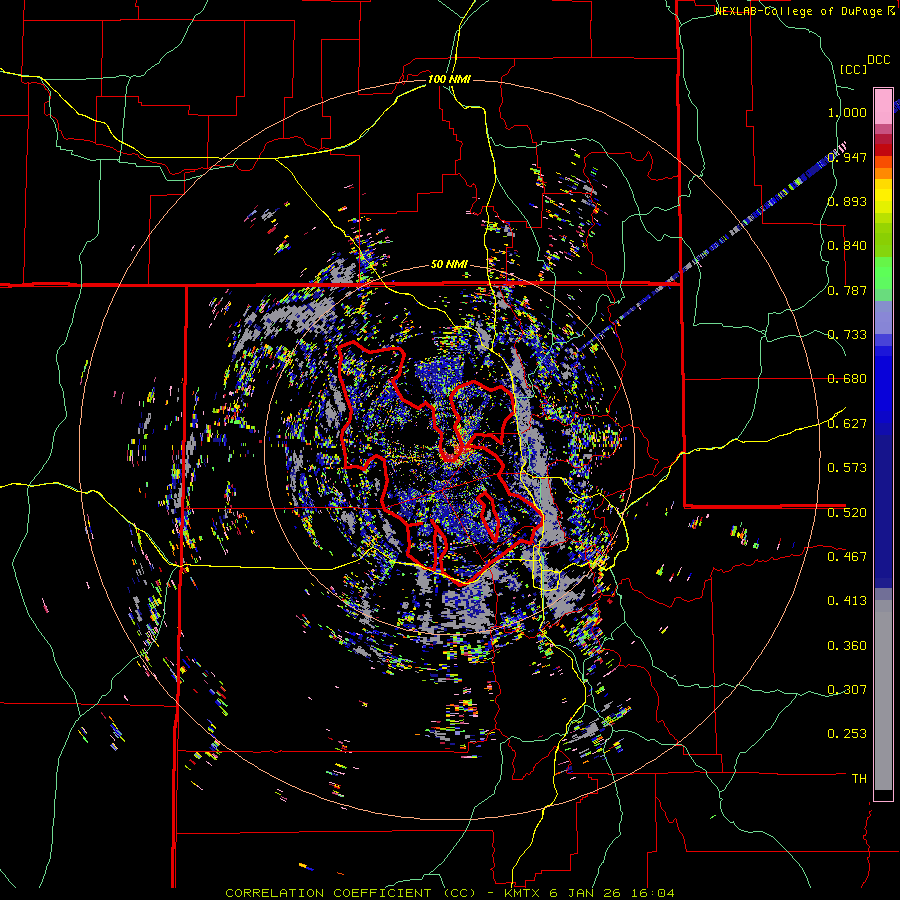Select the 0.733 scale value

(x=847, y=335)
